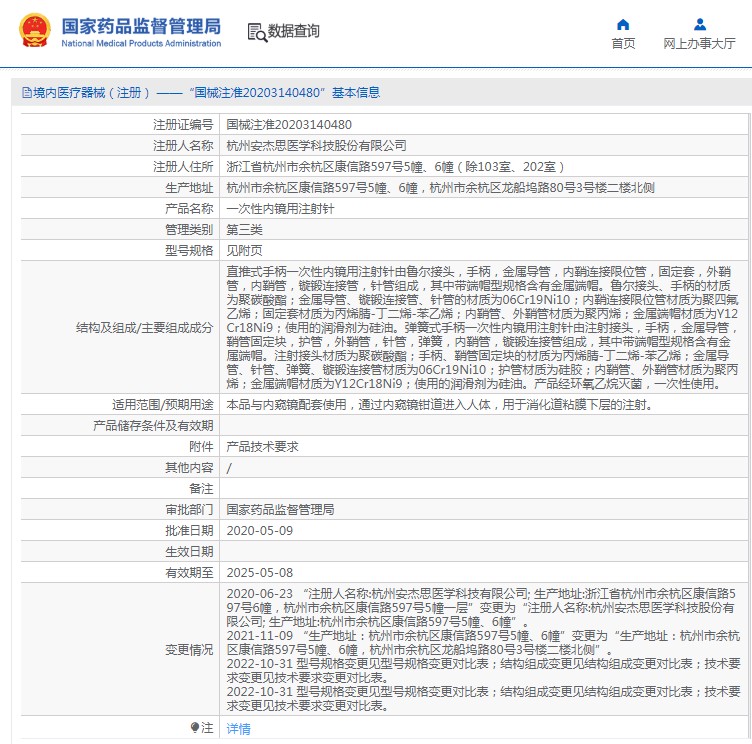Select the 注册人住所 address value

[395, 167]
